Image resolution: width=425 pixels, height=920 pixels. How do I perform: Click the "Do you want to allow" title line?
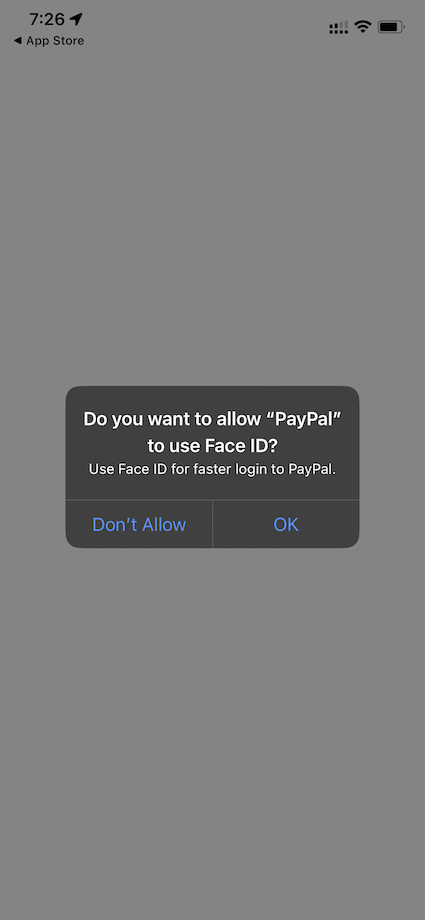tap(212, 419)
